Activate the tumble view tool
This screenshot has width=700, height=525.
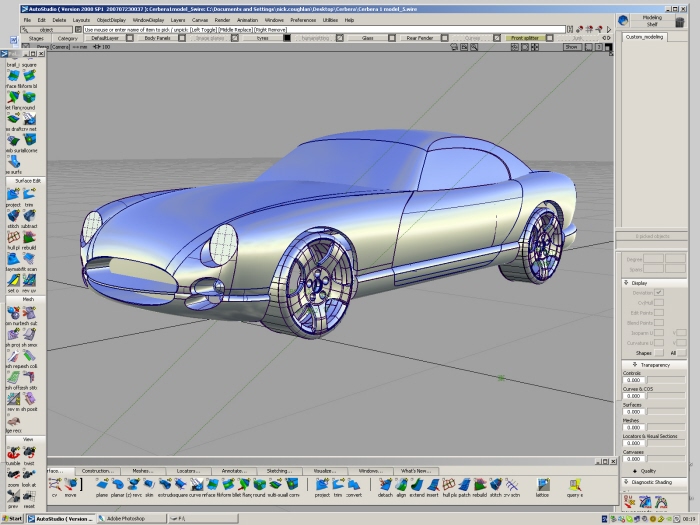[x=13, y=453]
